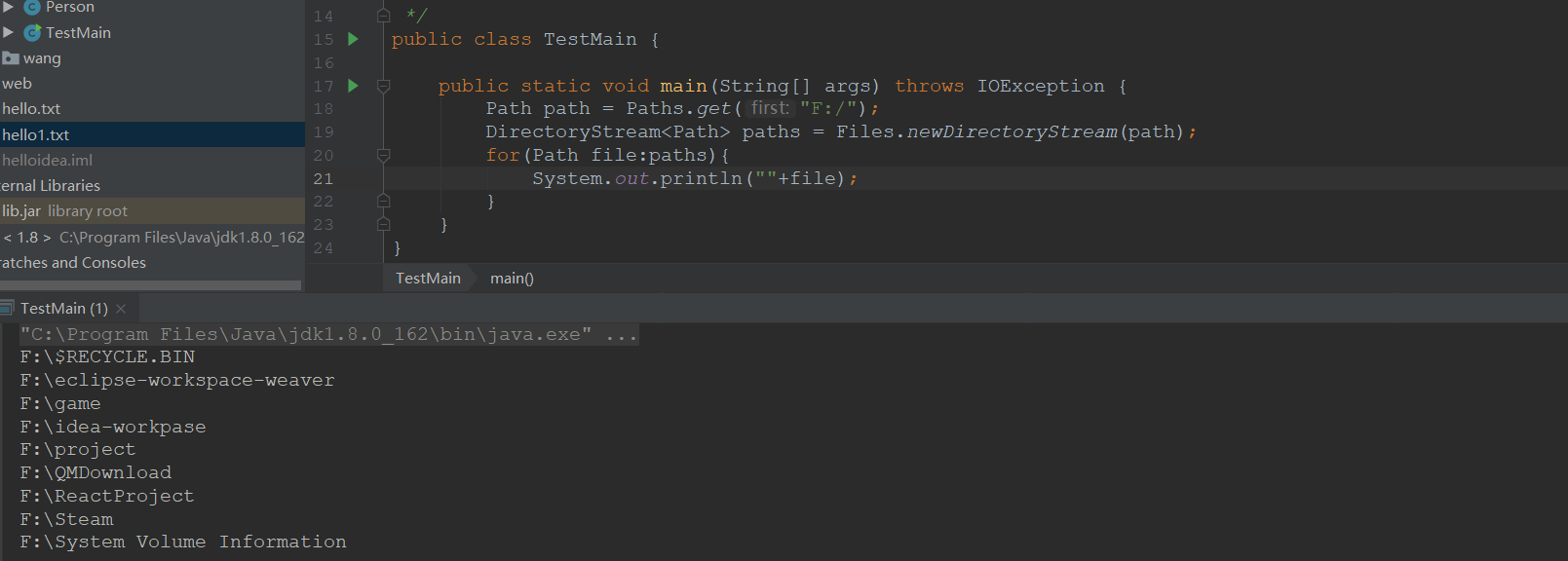Click fold end marker at line 22
This screenshot has width=1568, height=561.
click(383, 201)
